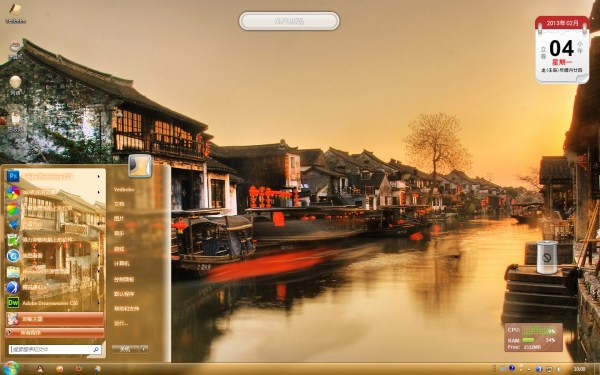Click the QQ penguin taskbar icon

tap(39, 369)
